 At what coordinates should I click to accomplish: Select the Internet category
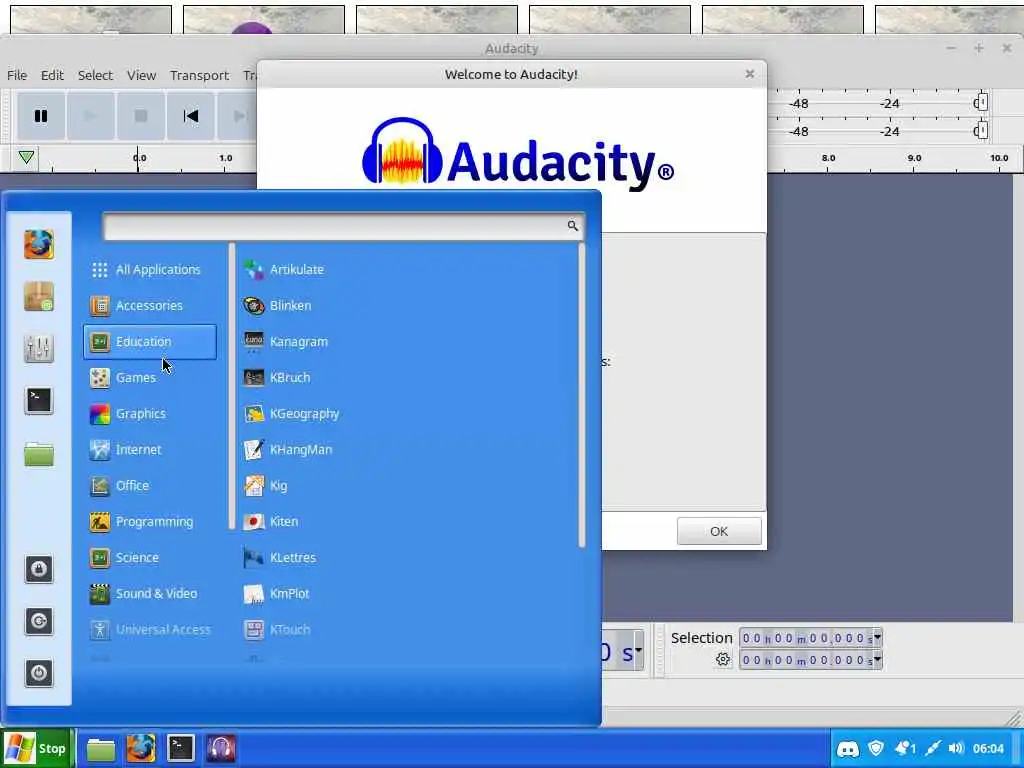150,449
